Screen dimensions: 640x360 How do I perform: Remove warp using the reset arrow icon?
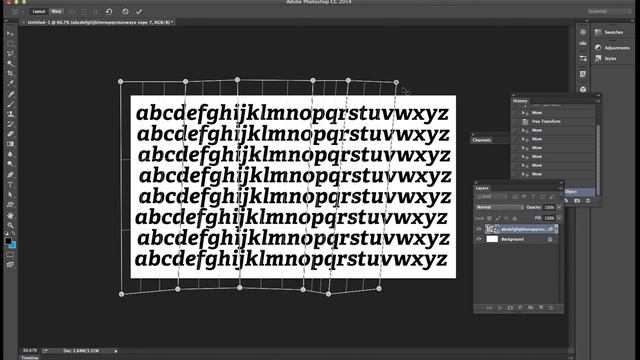coord(109,11)
